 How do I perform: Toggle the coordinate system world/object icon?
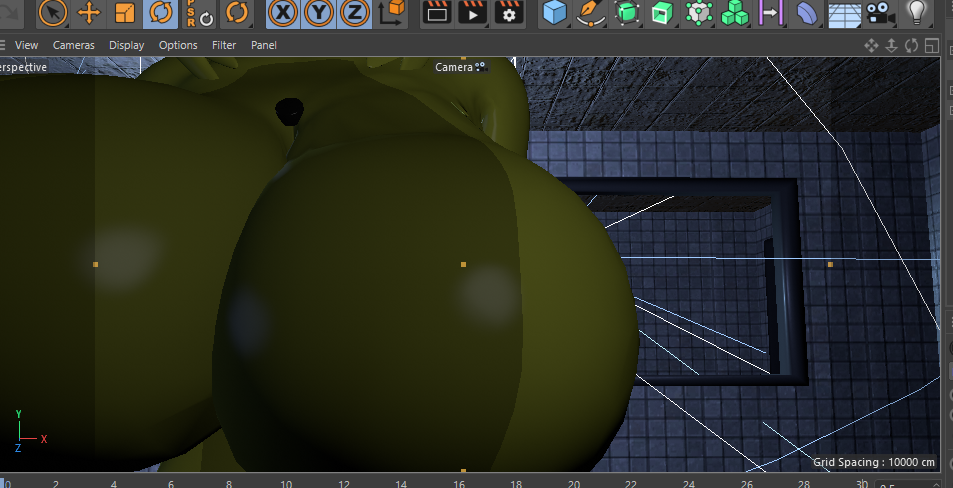pos(392,13)
